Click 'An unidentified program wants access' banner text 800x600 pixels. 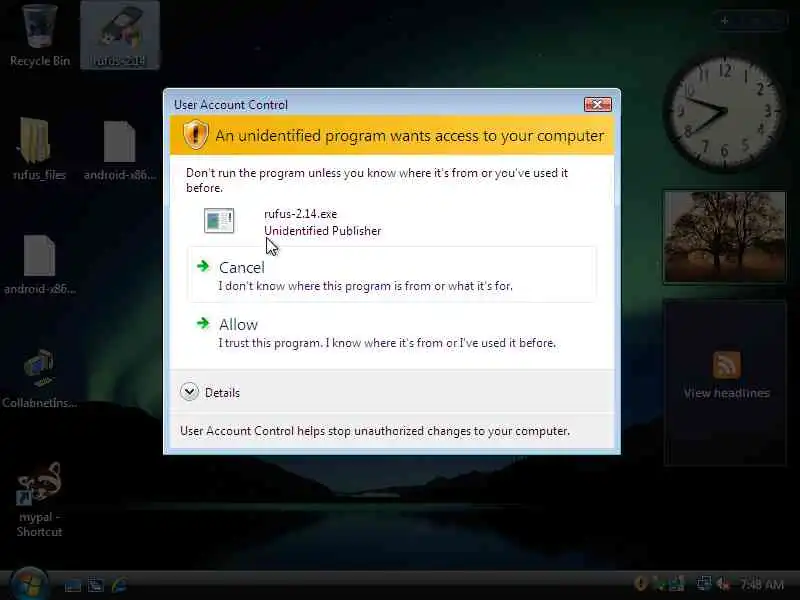coord(410,136)
